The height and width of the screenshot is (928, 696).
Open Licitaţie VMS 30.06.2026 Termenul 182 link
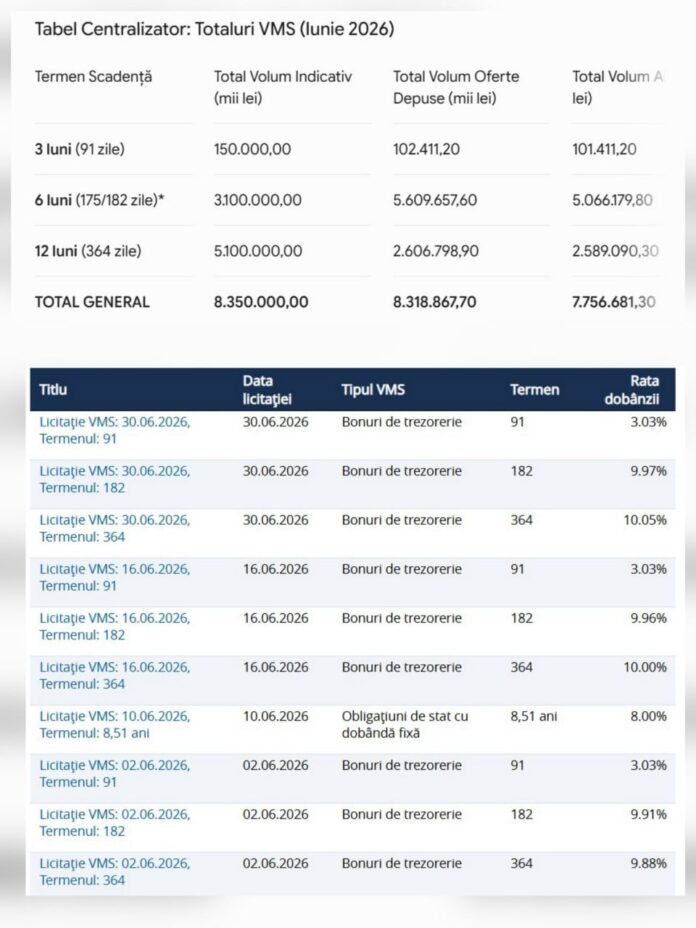coord(115,479)
